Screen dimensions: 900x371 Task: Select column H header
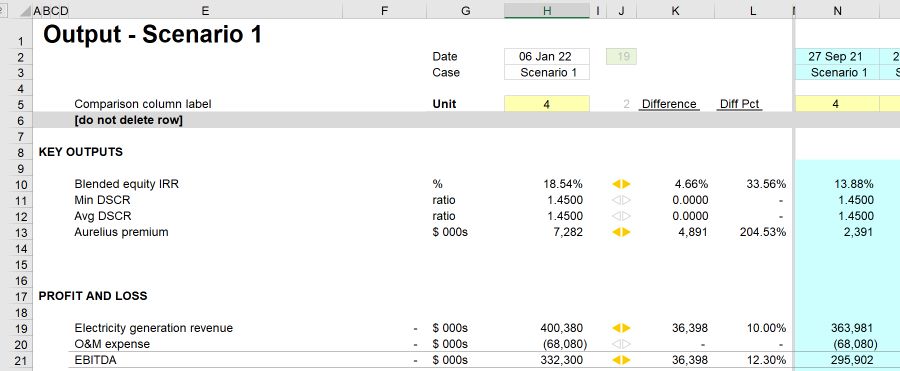(x=547, y=10)
